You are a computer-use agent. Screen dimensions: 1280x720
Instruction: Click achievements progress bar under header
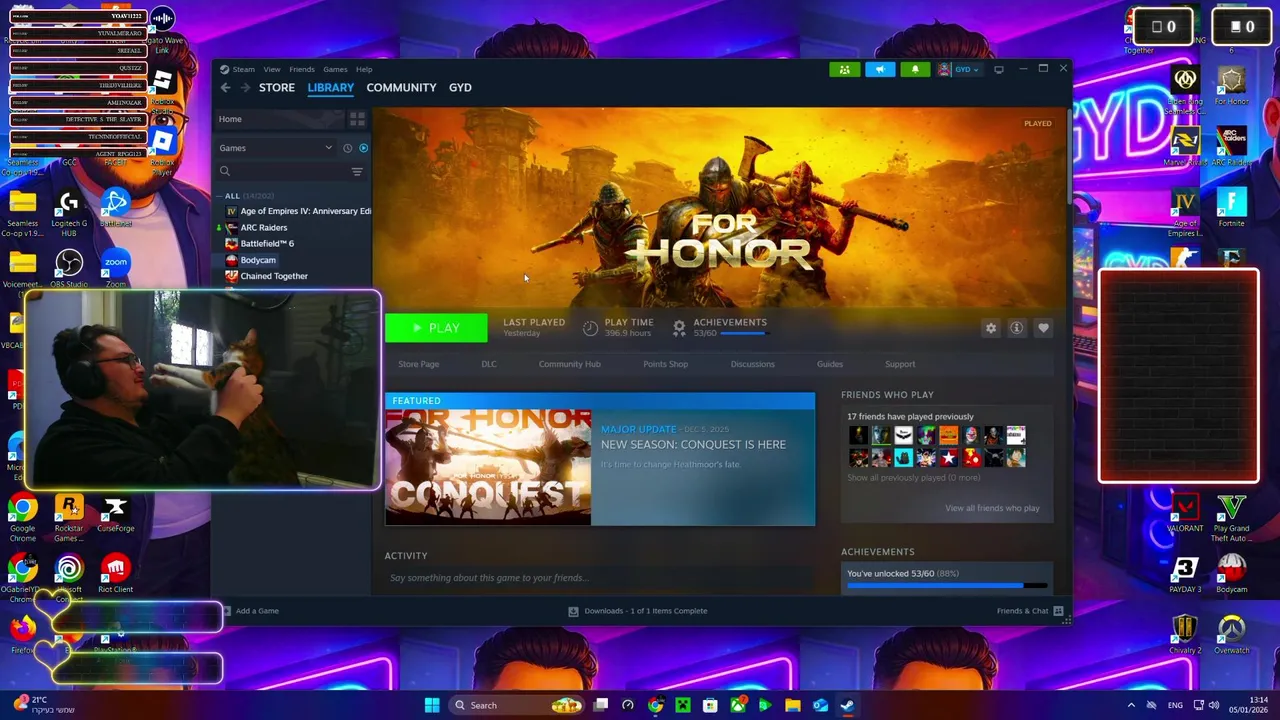point(743,333)
